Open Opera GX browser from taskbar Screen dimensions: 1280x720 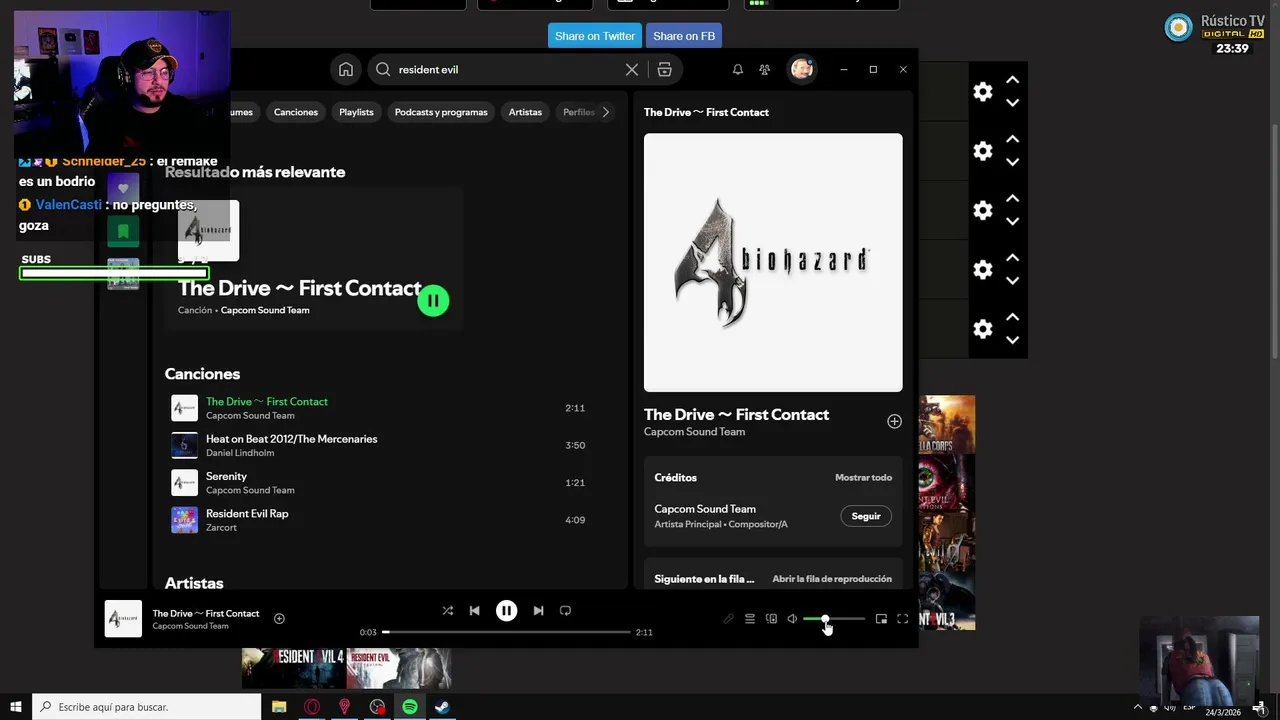pos(312,707)
